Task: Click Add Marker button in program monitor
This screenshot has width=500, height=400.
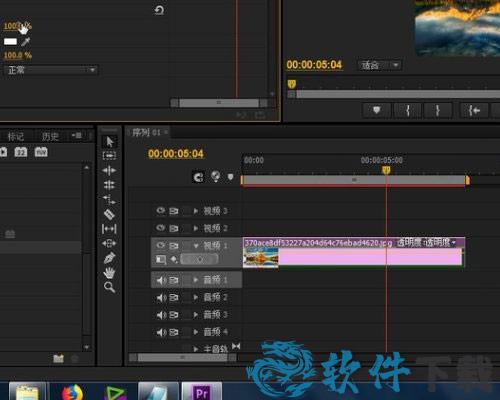Action: (x=376, y=110)
